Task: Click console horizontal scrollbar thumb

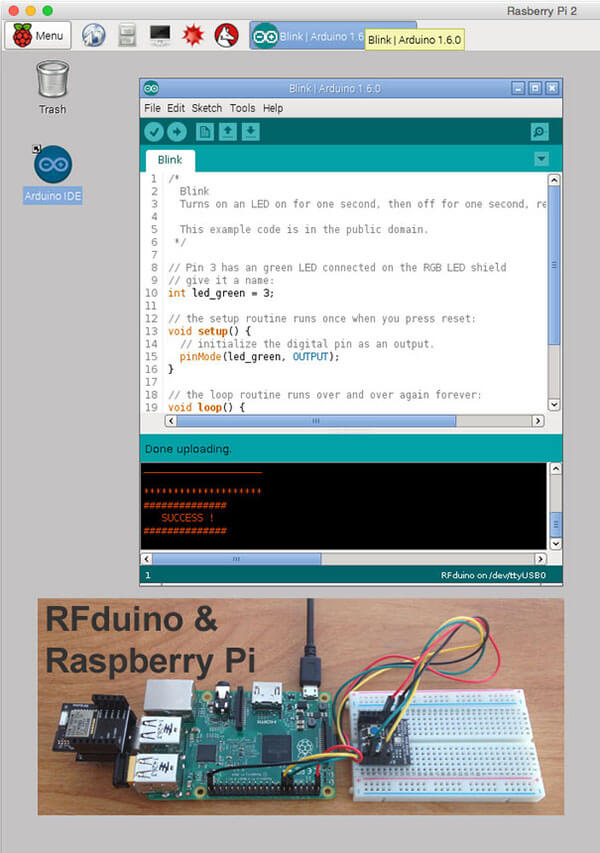Action: (237, 559)
